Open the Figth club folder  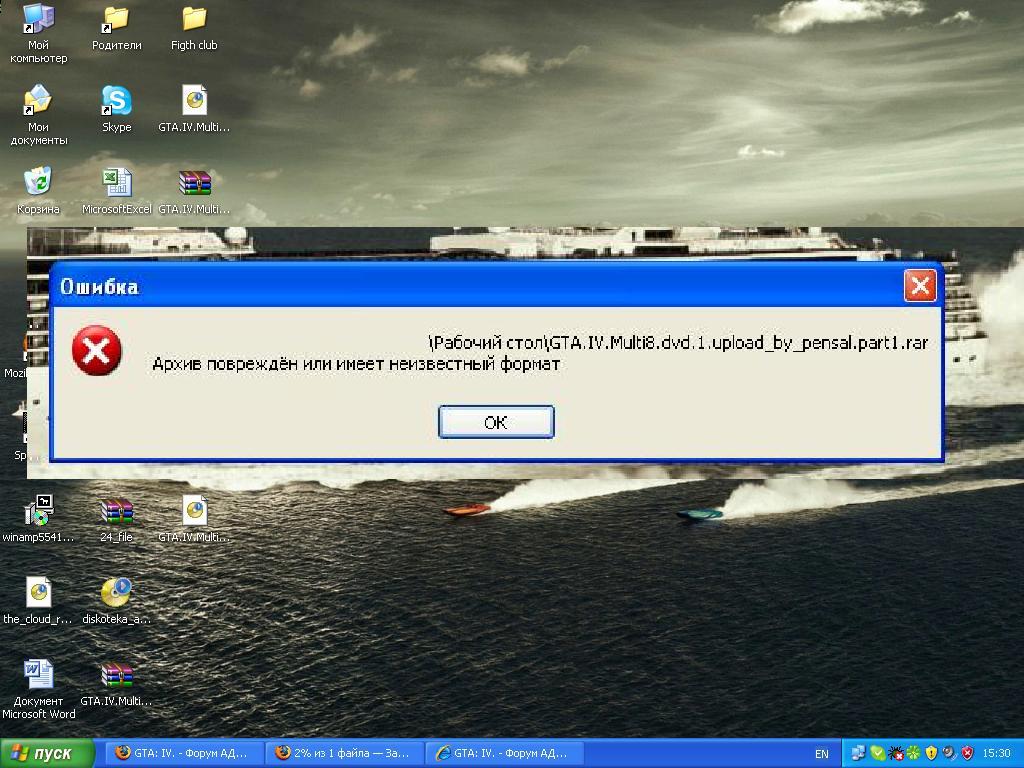click(x=194, y=19)
